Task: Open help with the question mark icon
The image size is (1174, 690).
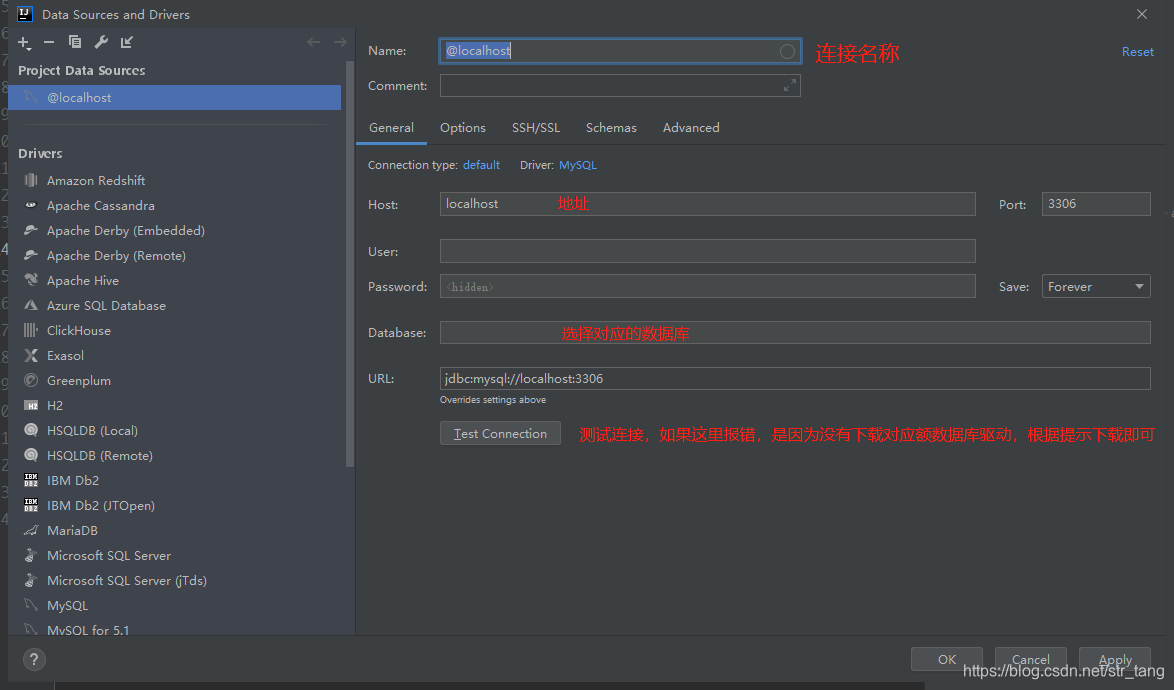Action: (34, 659)
